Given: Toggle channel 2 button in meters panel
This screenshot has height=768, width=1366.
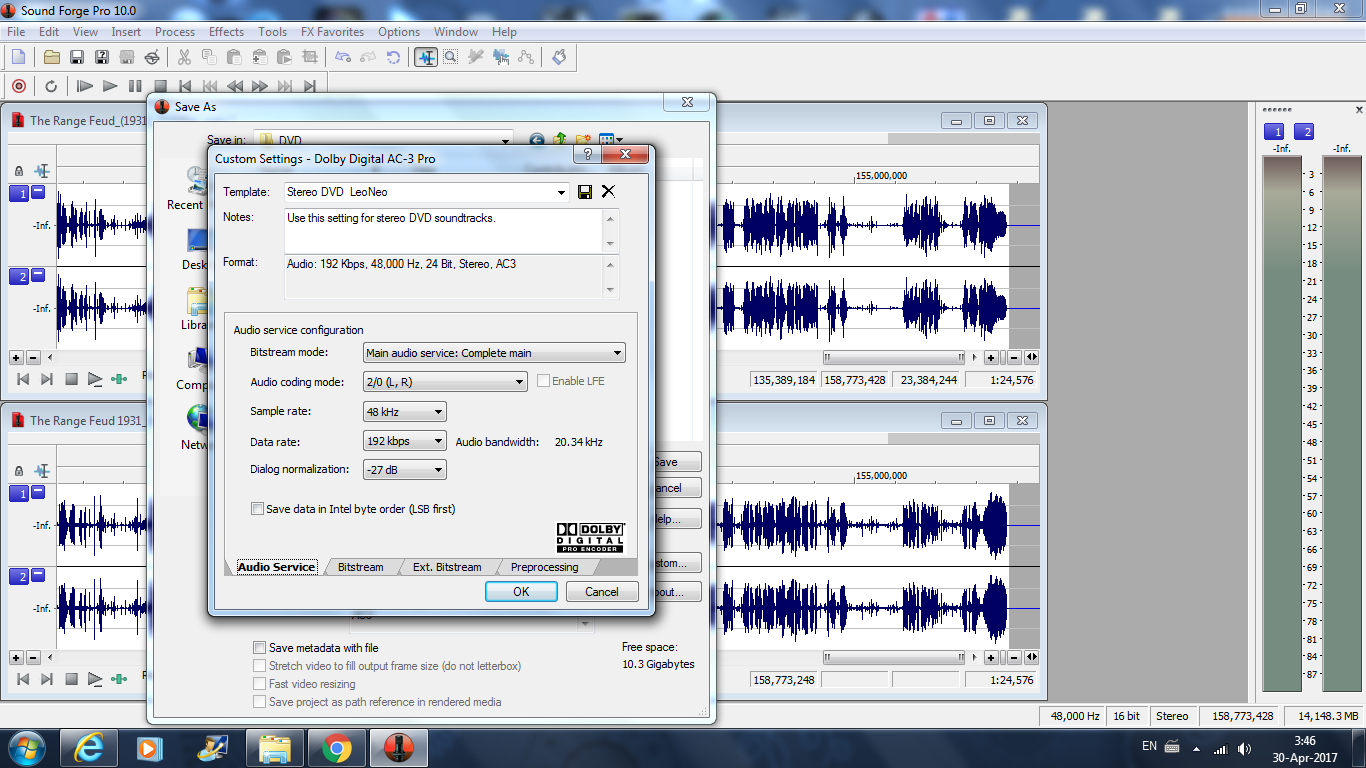Looking at the screenshot, I should pyautogui.click(x=1304, y=132).
